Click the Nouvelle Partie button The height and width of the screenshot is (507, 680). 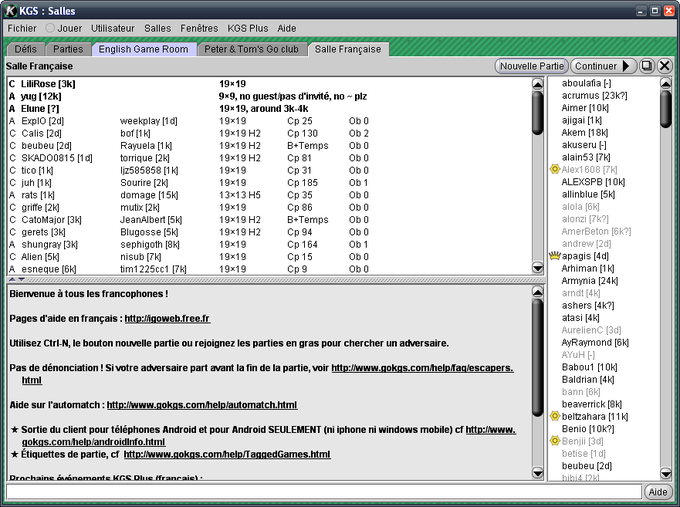point(532,66)
